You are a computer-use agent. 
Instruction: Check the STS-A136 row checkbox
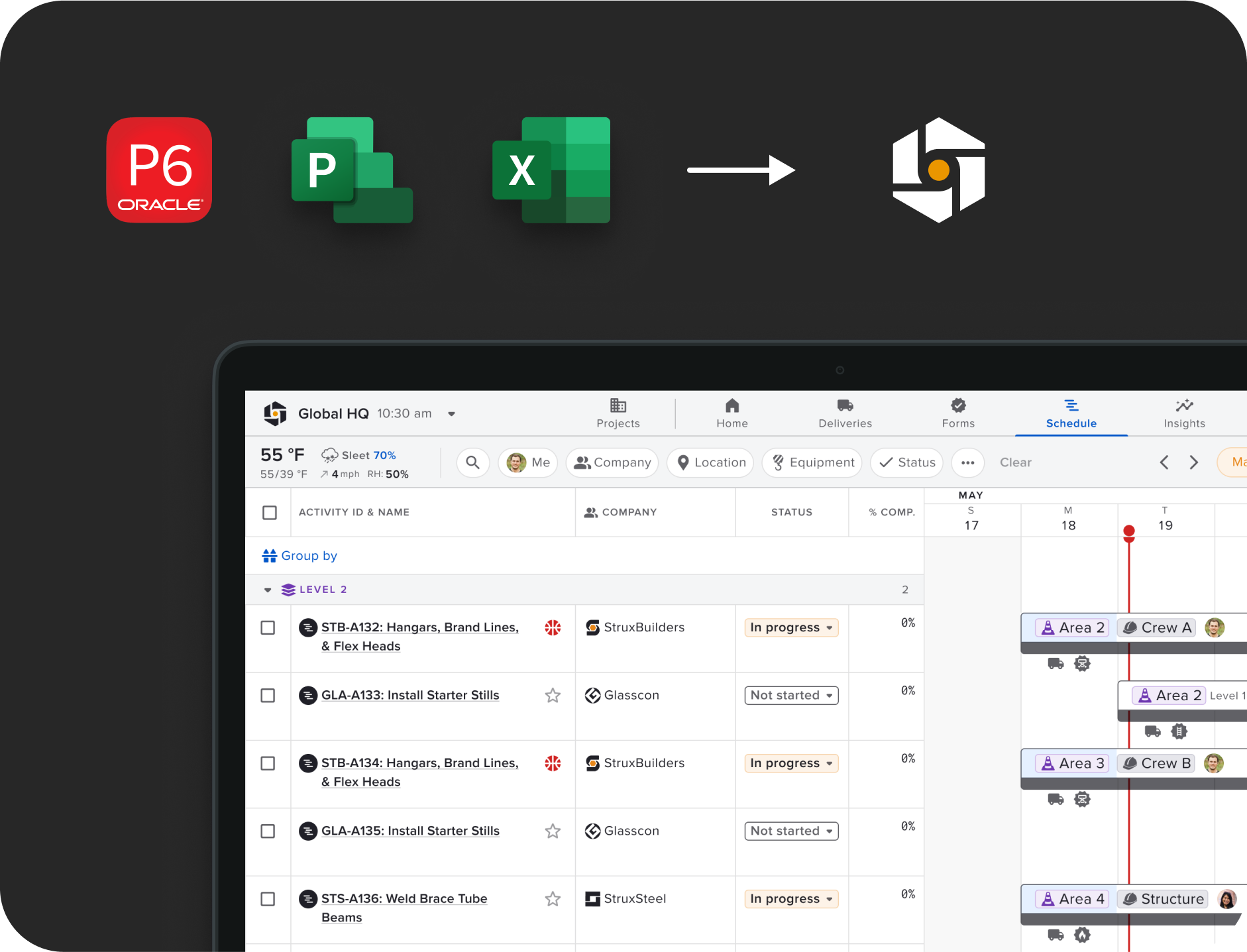tap(268, 899)
